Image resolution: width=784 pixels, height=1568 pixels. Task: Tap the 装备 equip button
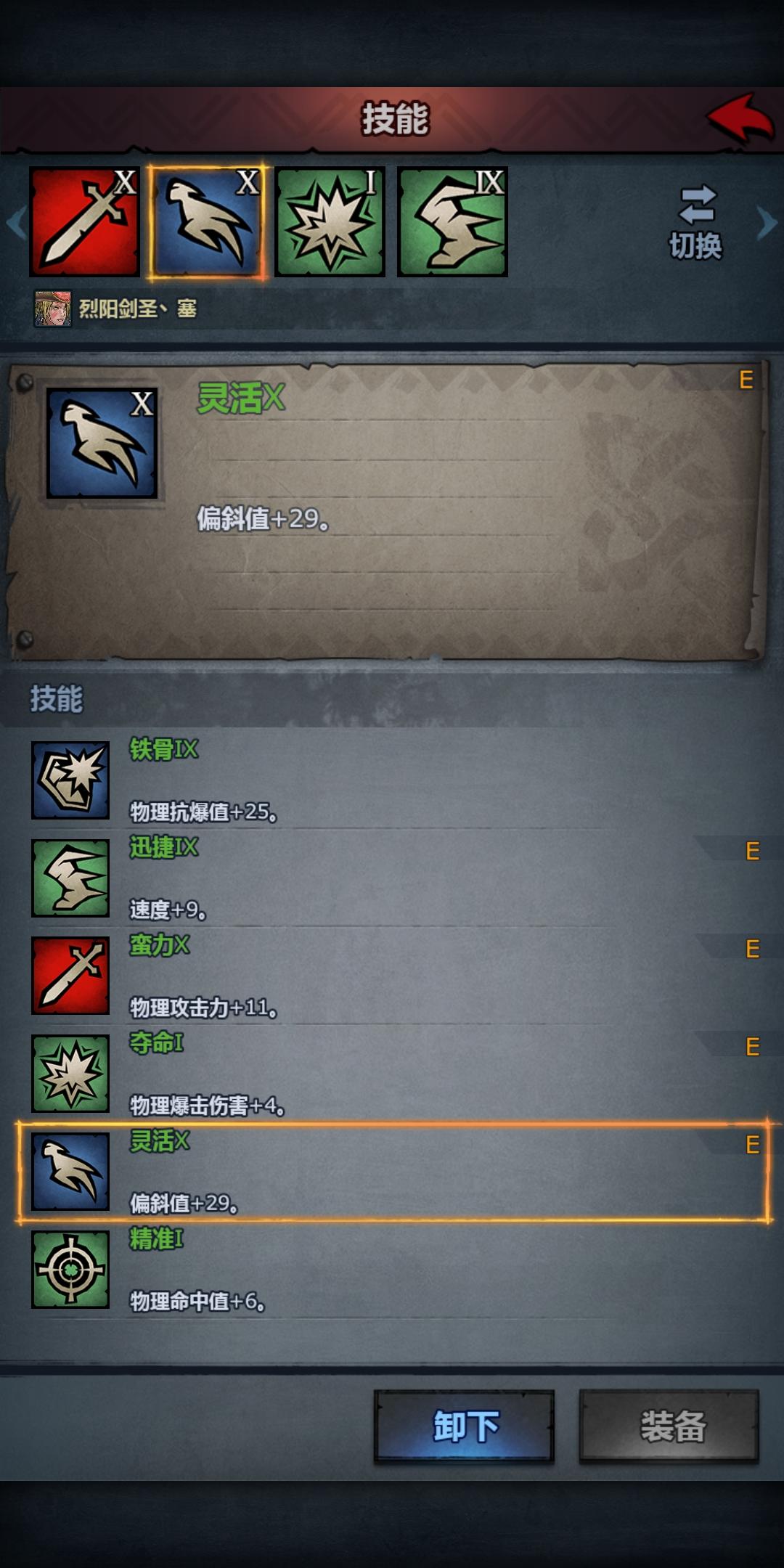pyautogui.click(x=669, y=1426)
